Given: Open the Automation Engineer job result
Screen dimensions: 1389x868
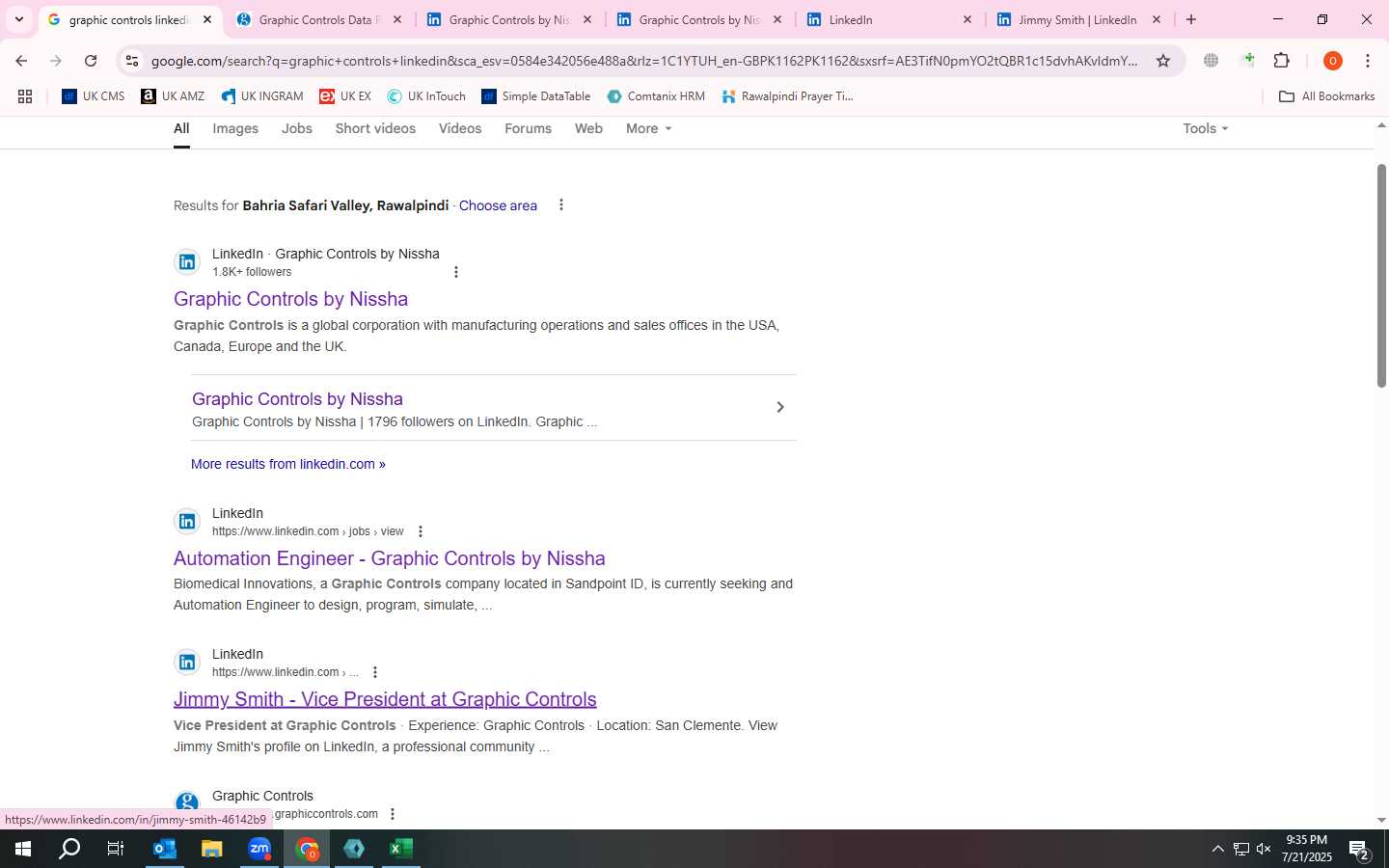Looking at the screenshot, I should (x=390, y=558).
